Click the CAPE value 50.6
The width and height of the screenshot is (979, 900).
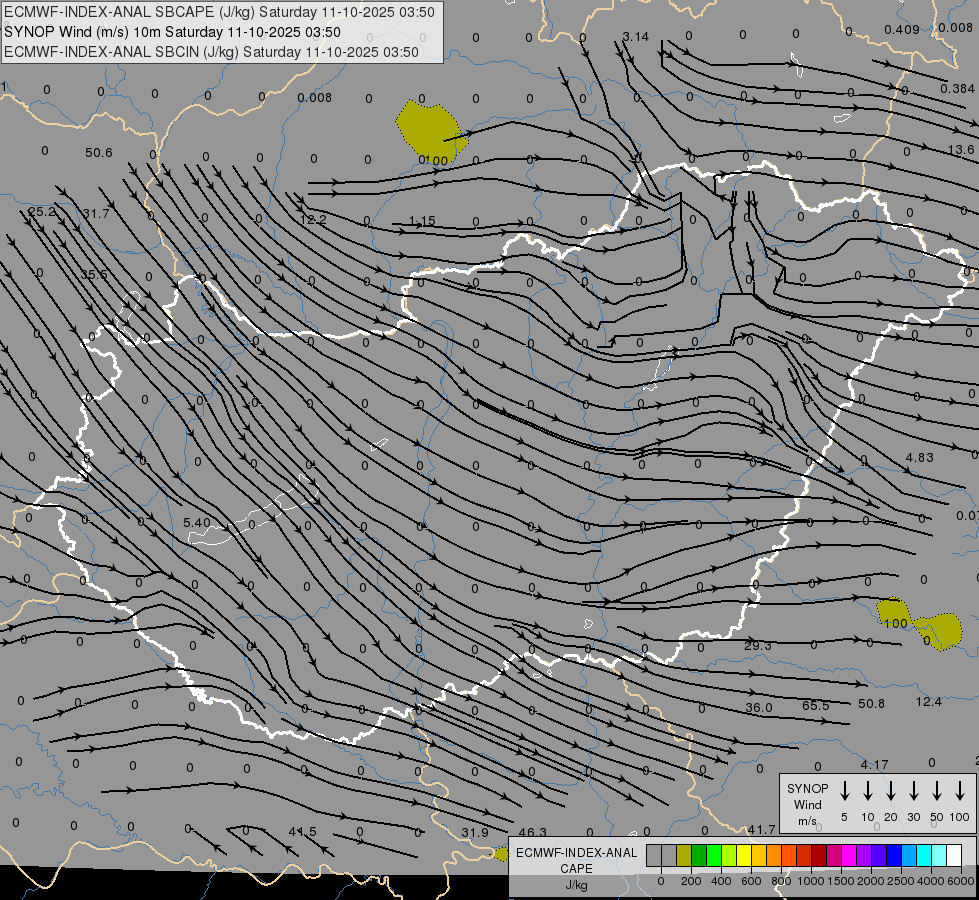click(99, 152)
